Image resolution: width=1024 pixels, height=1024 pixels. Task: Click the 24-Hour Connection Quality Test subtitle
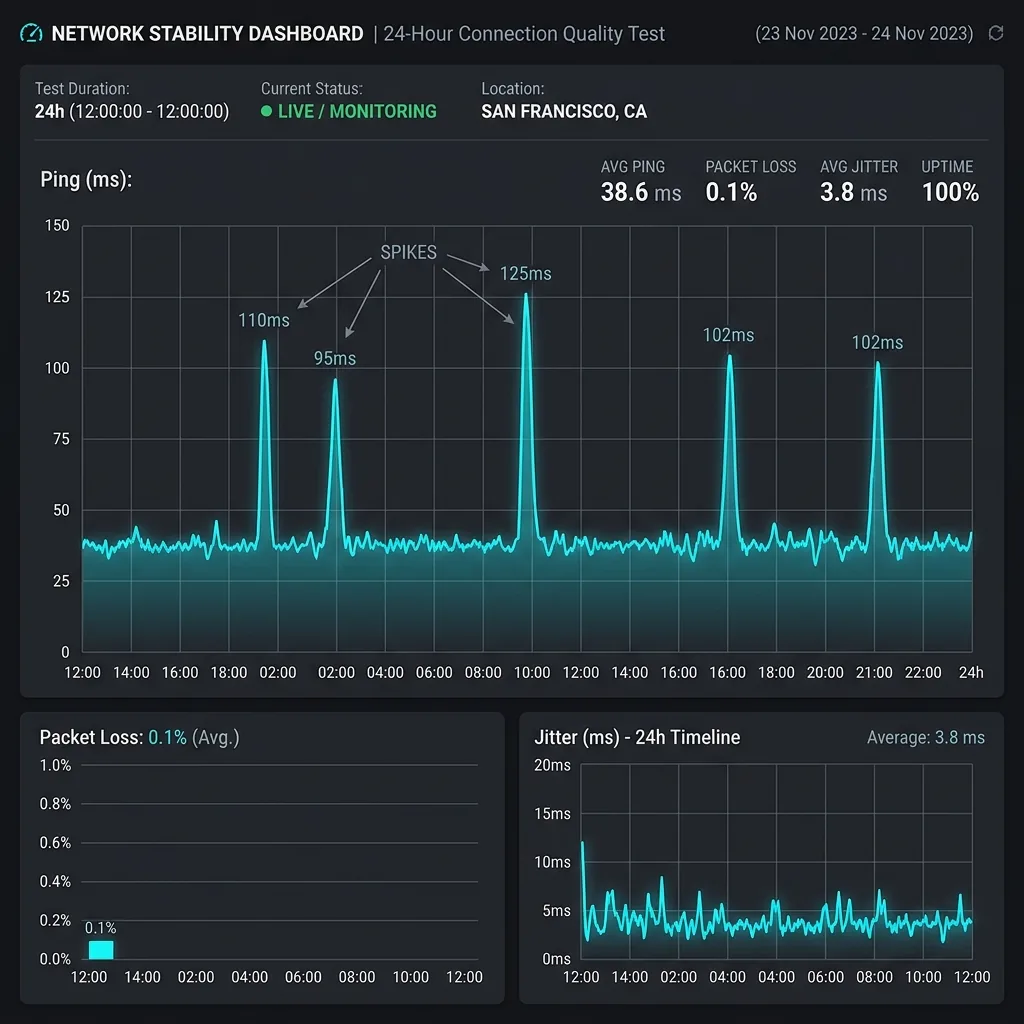point(524,33)
